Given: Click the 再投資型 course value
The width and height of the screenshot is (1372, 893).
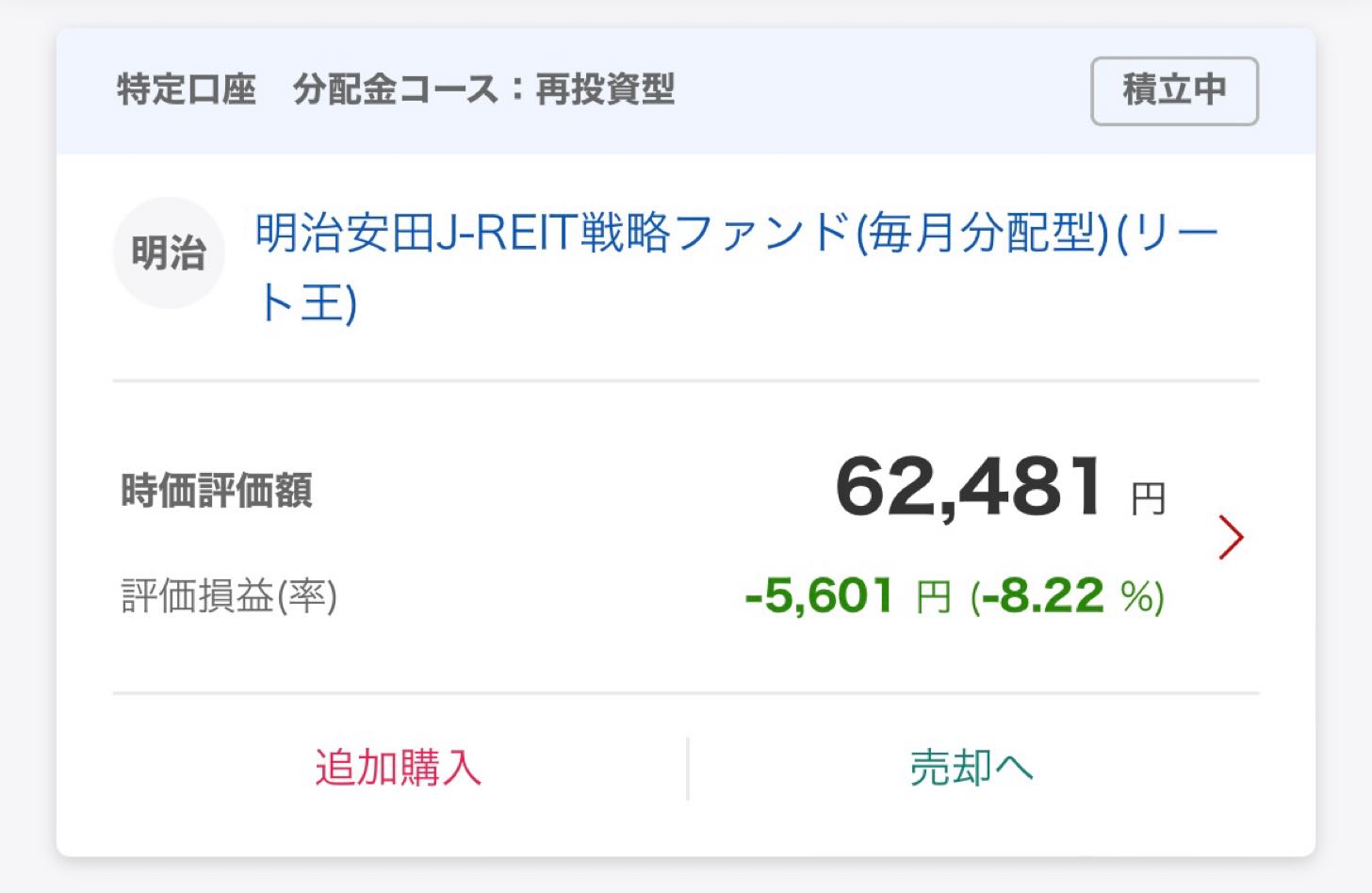Looking at the screenshot, I should click(605, 89).
